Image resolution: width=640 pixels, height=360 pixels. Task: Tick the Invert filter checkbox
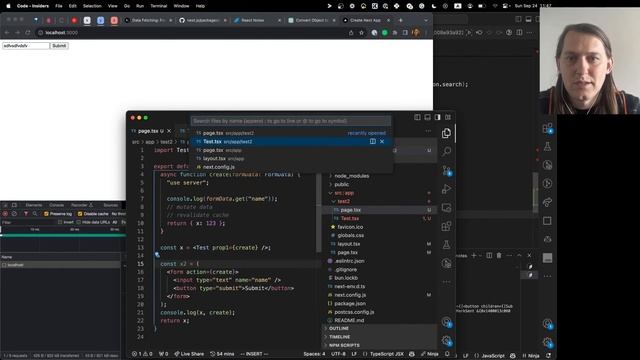click(60, 222)
